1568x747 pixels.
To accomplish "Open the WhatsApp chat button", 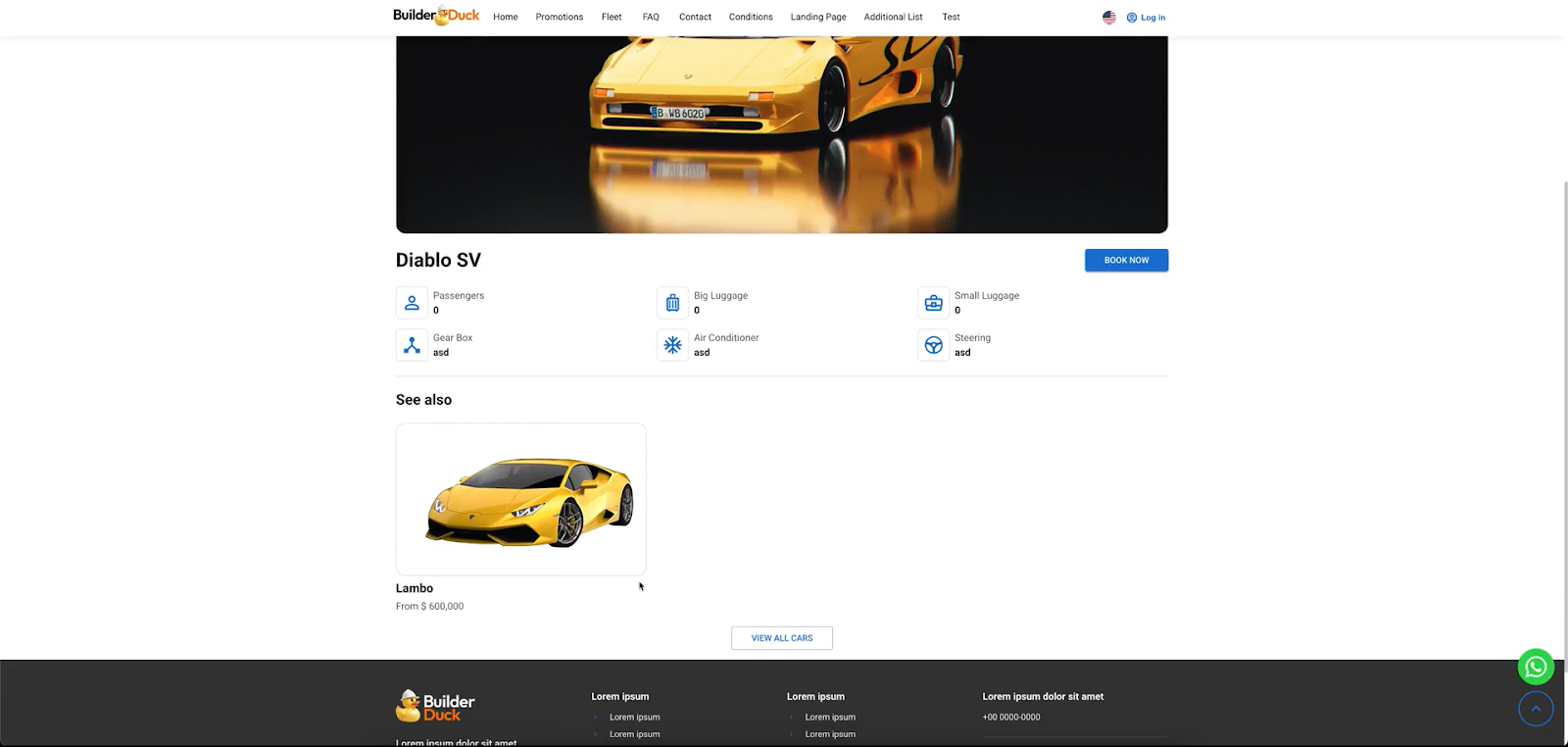I will pyautogui.click(x=1536, y=668).
